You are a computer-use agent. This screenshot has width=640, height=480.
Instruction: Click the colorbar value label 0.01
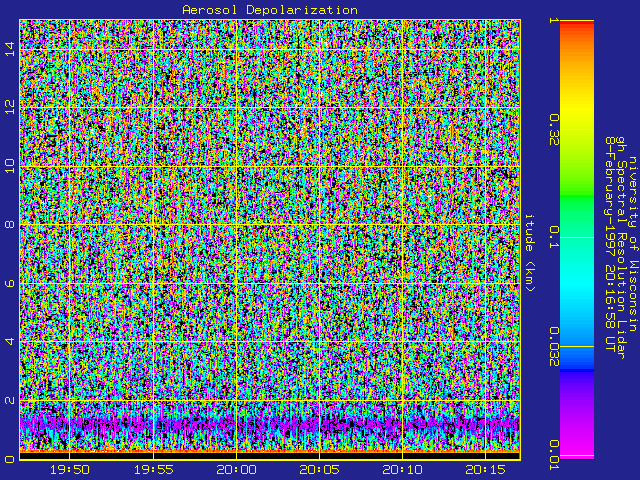(553, 455)
